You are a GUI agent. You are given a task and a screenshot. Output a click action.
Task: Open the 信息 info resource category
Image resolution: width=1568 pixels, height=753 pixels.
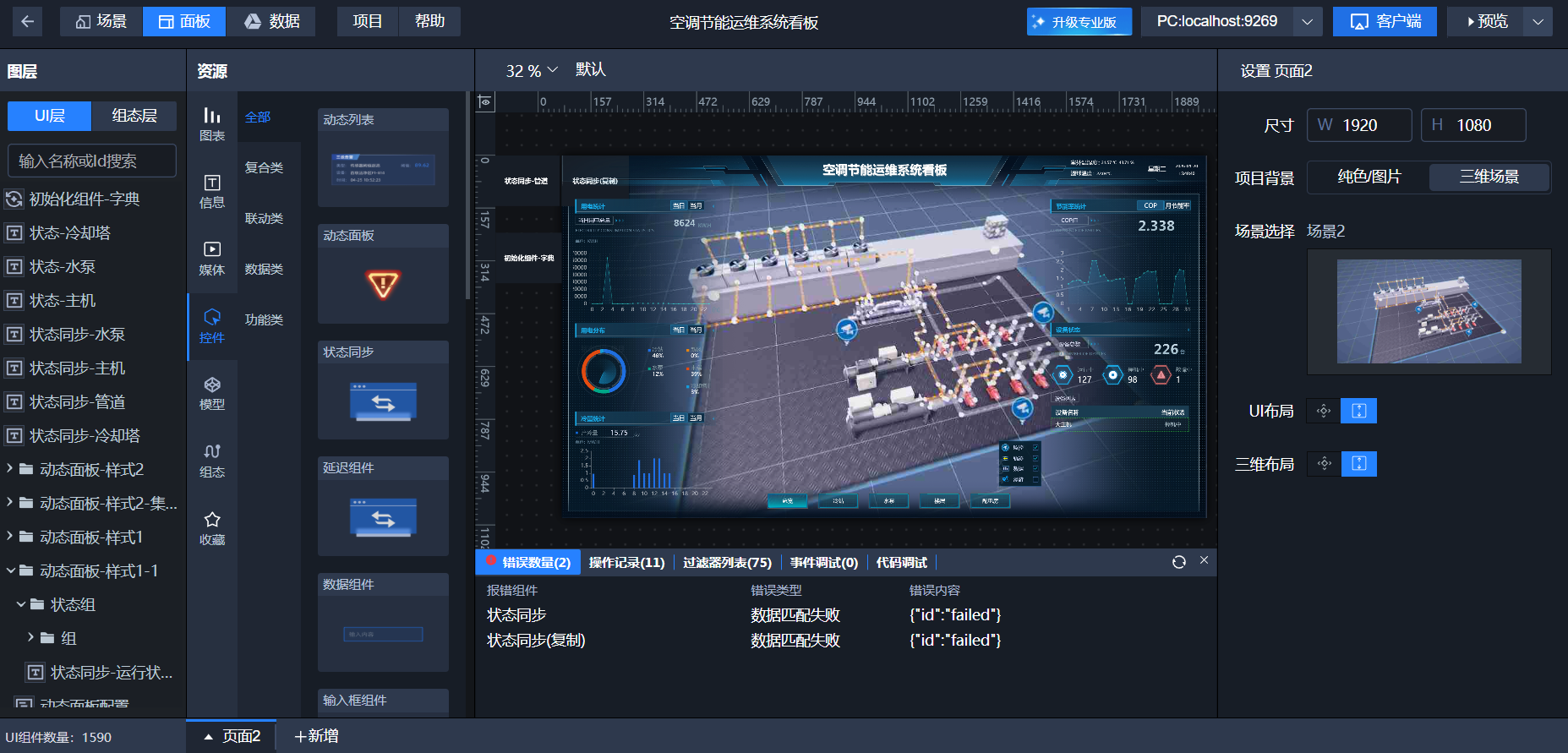click(211, 192)
